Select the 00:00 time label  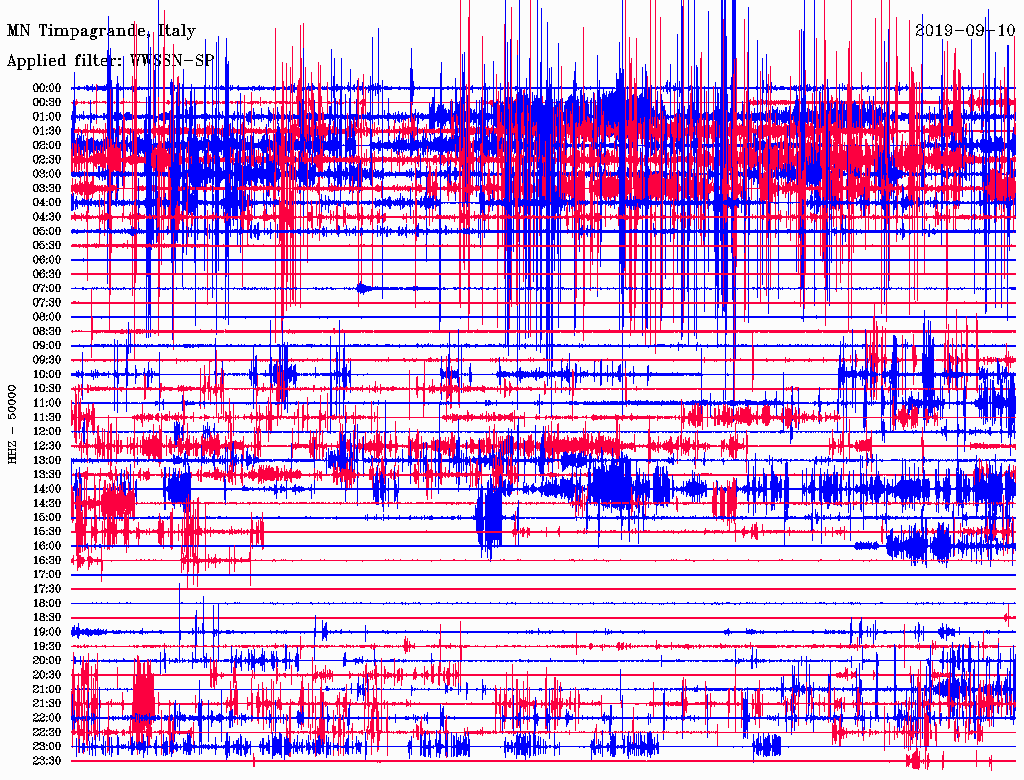coord(47,88)
